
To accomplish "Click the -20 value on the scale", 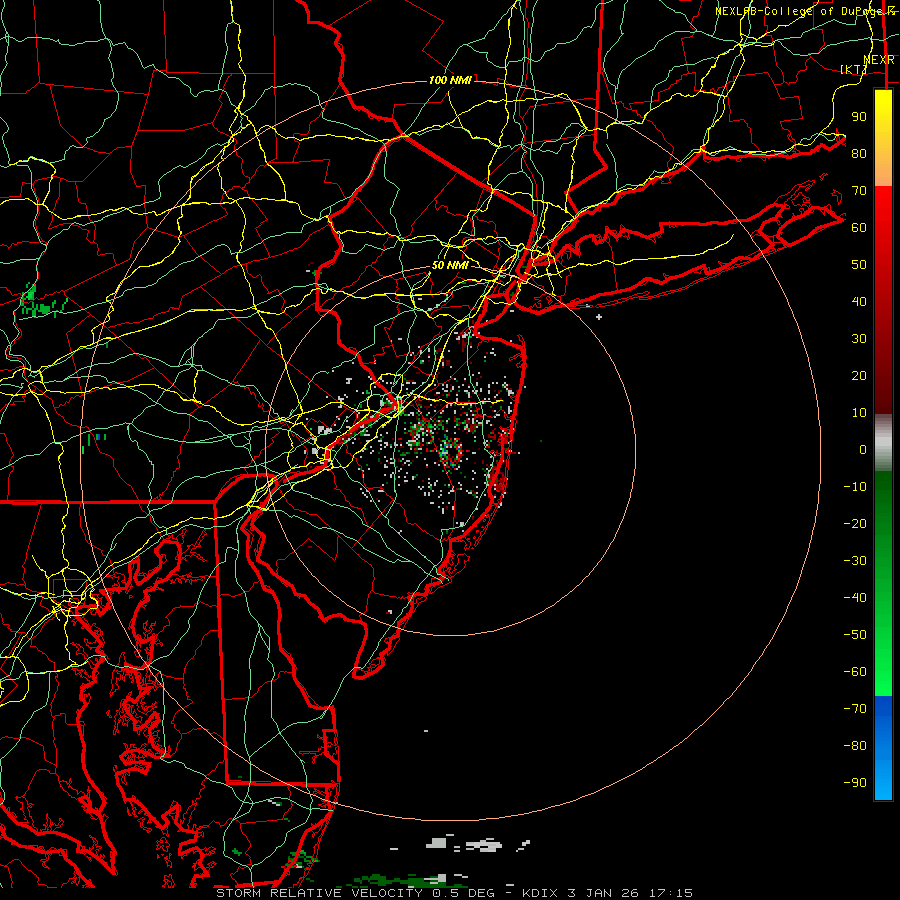I will 855,523.
